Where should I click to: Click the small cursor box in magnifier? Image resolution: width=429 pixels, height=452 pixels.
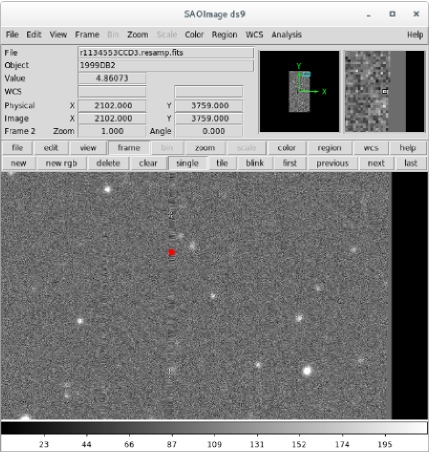pos(385,91)
